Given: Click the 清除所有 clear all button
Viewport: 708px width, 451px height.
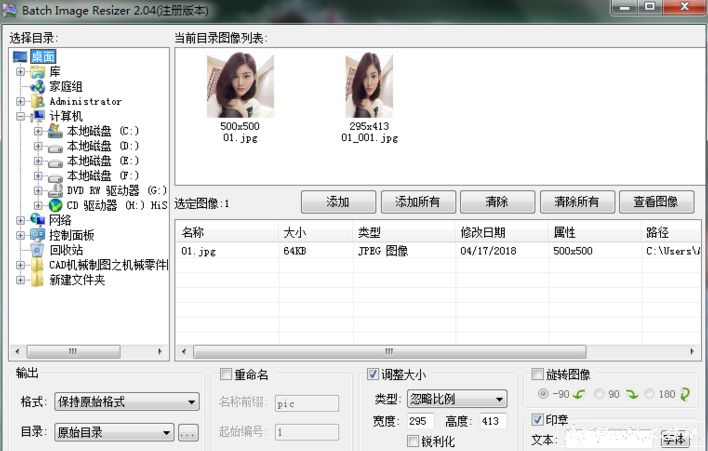Looking at the screenshot, I should coord(577,202).
